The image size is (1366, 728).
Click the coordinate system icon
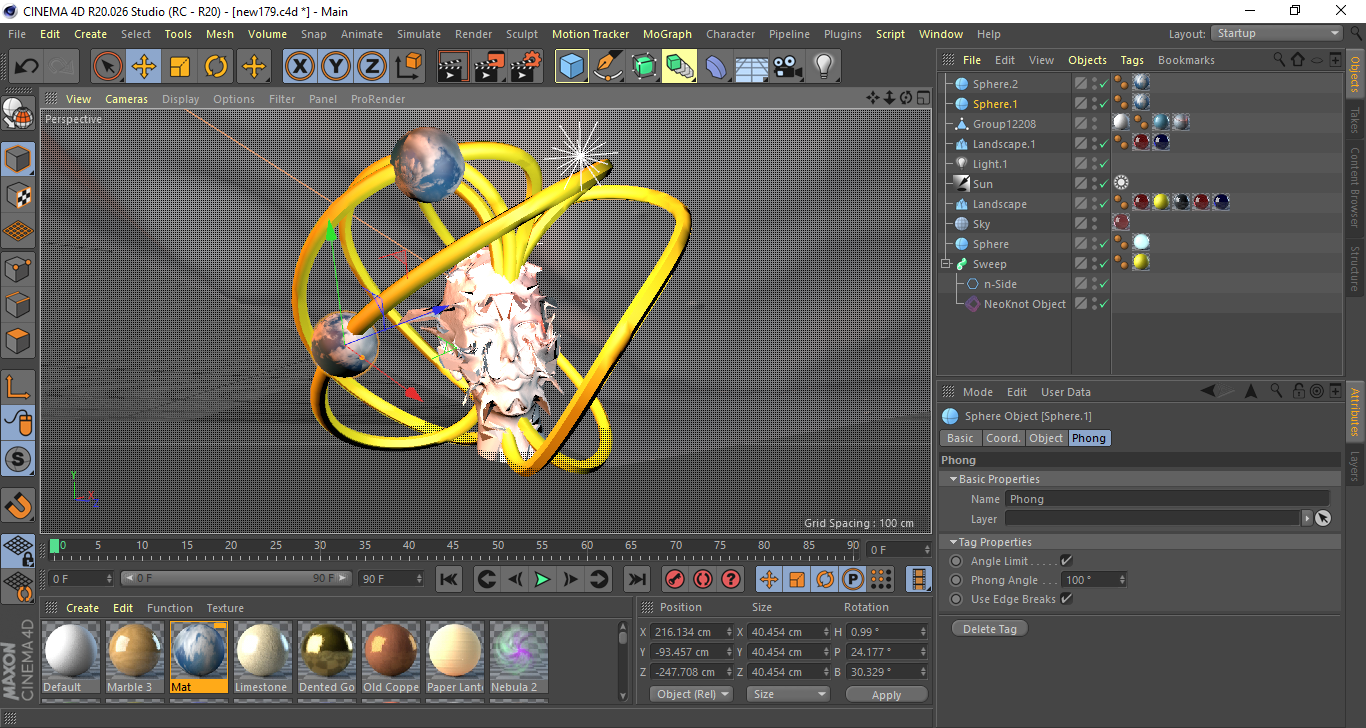[408, 67]
